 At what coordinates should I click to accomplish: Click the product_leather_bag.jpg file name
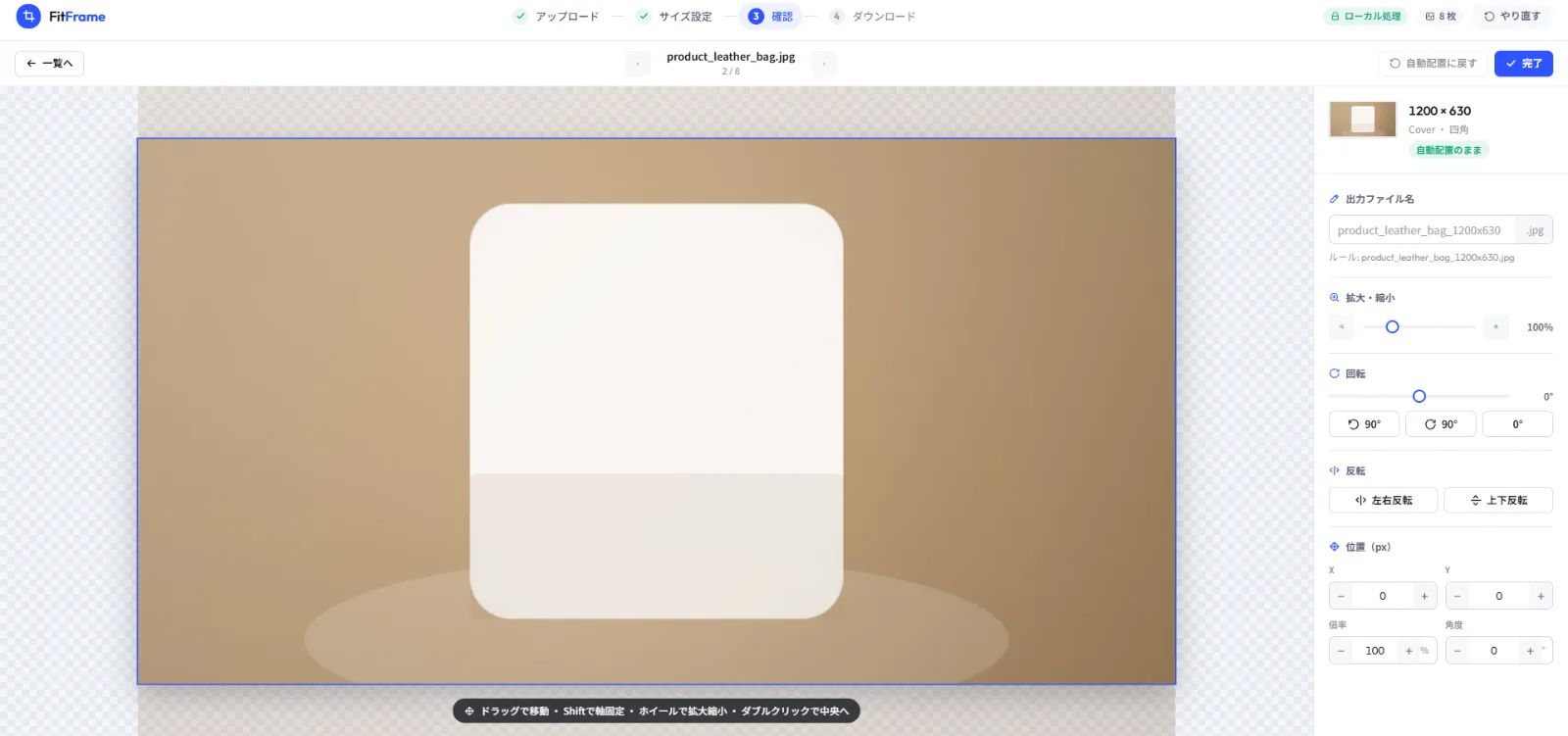pyautogui.click(x=731, y=57)
